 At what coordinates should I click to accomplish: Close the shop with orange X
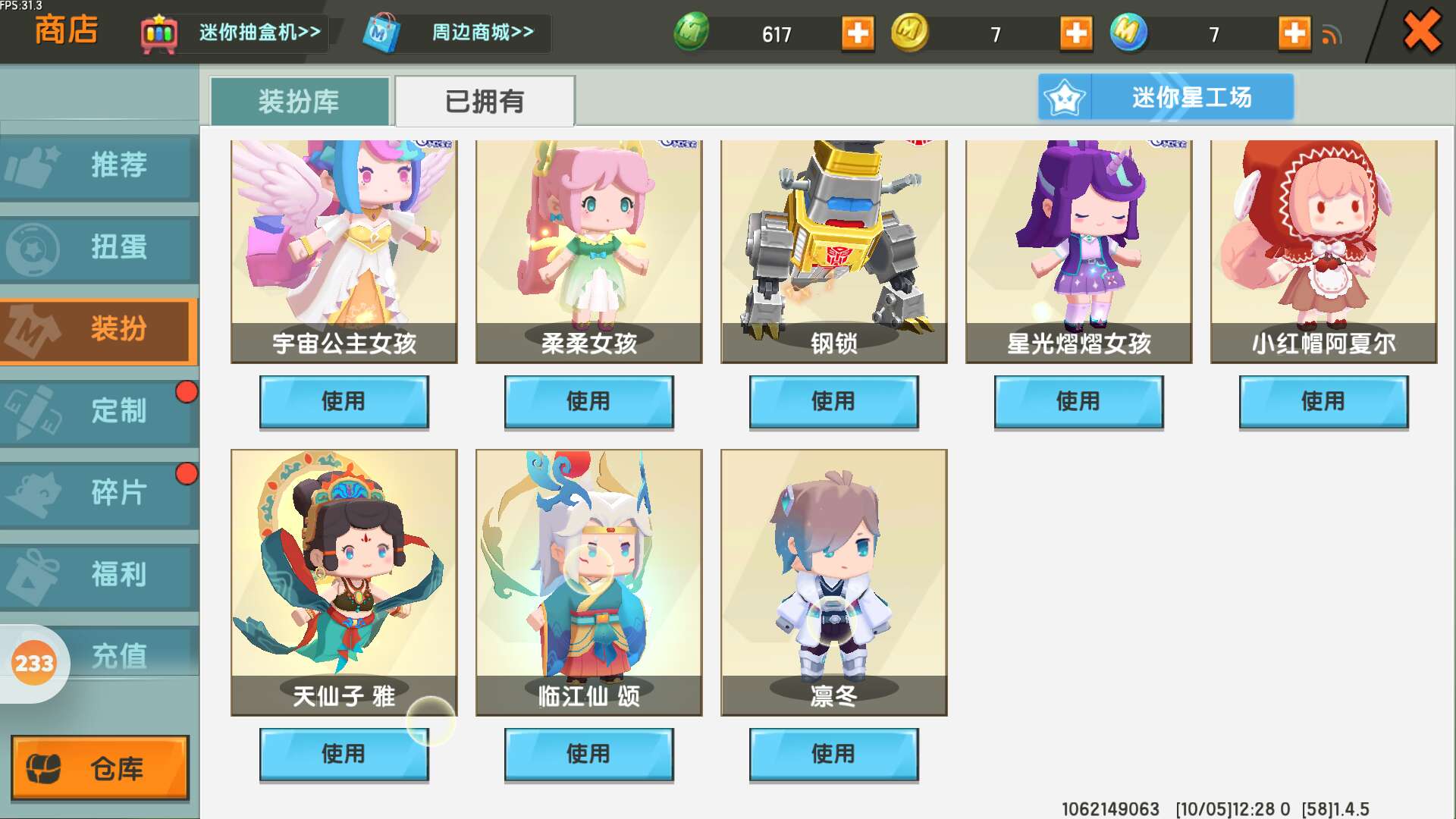click(x=1422, y=32)
